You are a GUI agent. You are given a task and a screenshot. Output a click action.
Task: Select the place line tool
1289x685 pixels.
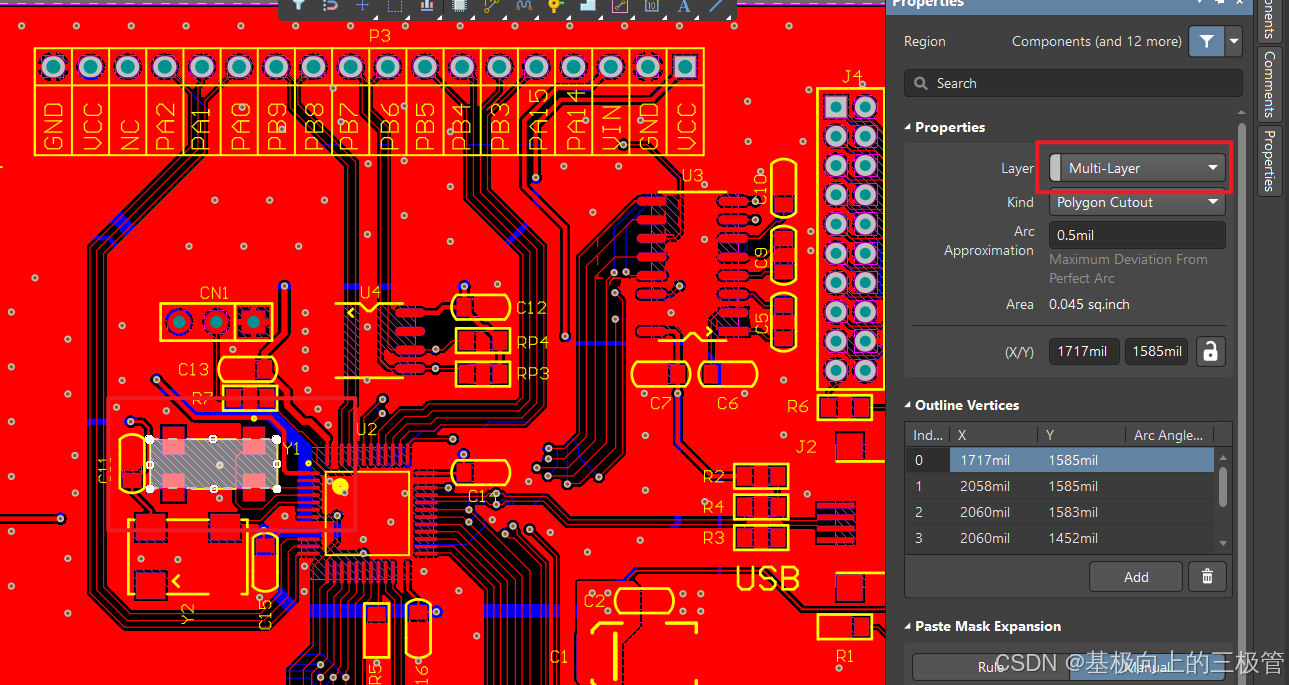click(x=716, y=5)
